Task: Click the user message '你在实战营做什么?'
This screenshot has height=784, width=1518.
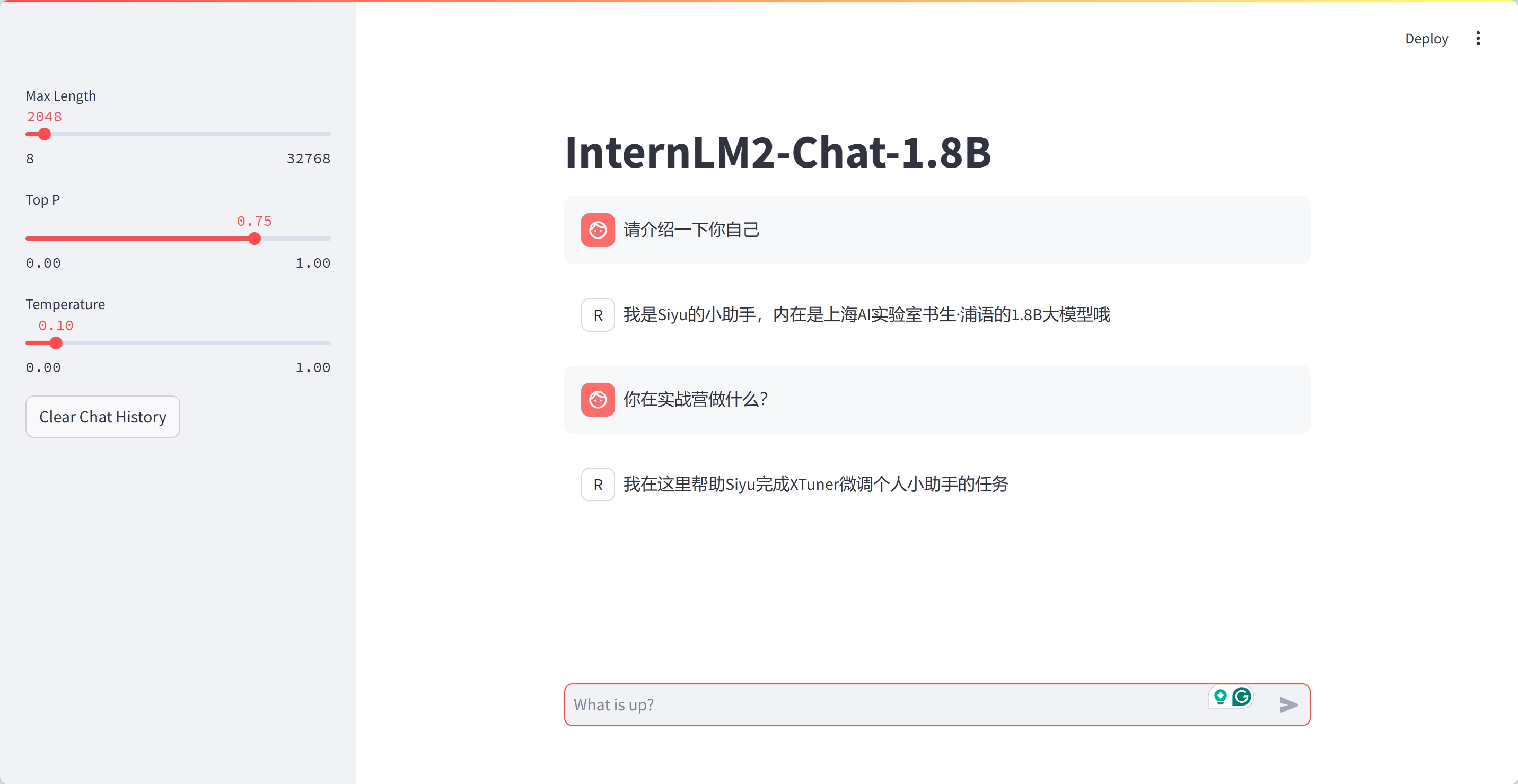Action: tap(695, 399)
